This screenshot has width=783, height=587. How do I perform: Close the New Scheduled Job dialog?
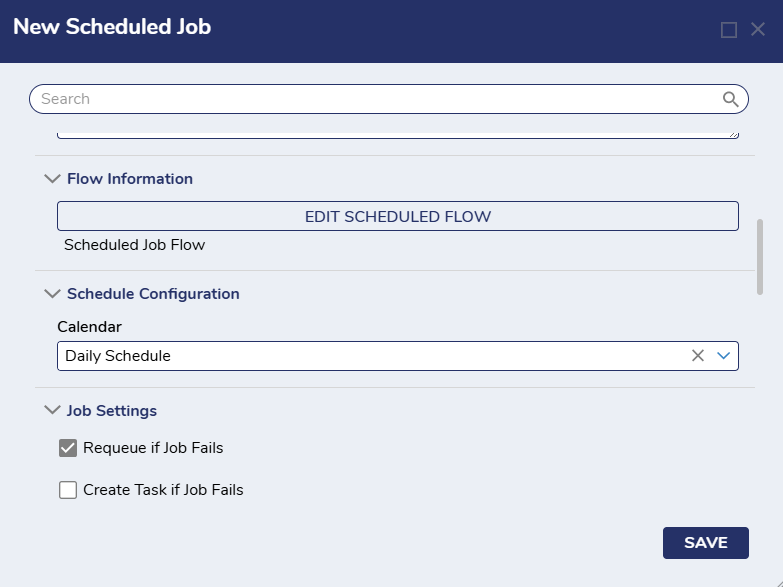(758, 30)
